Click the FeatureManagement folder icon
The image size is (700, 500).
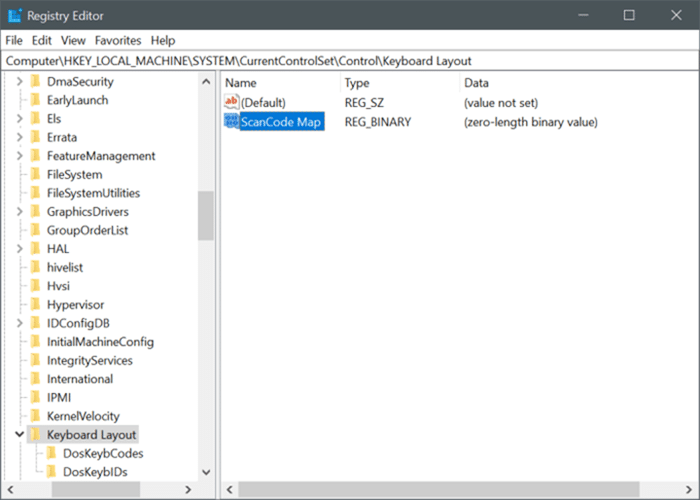(x=35, y=156)
